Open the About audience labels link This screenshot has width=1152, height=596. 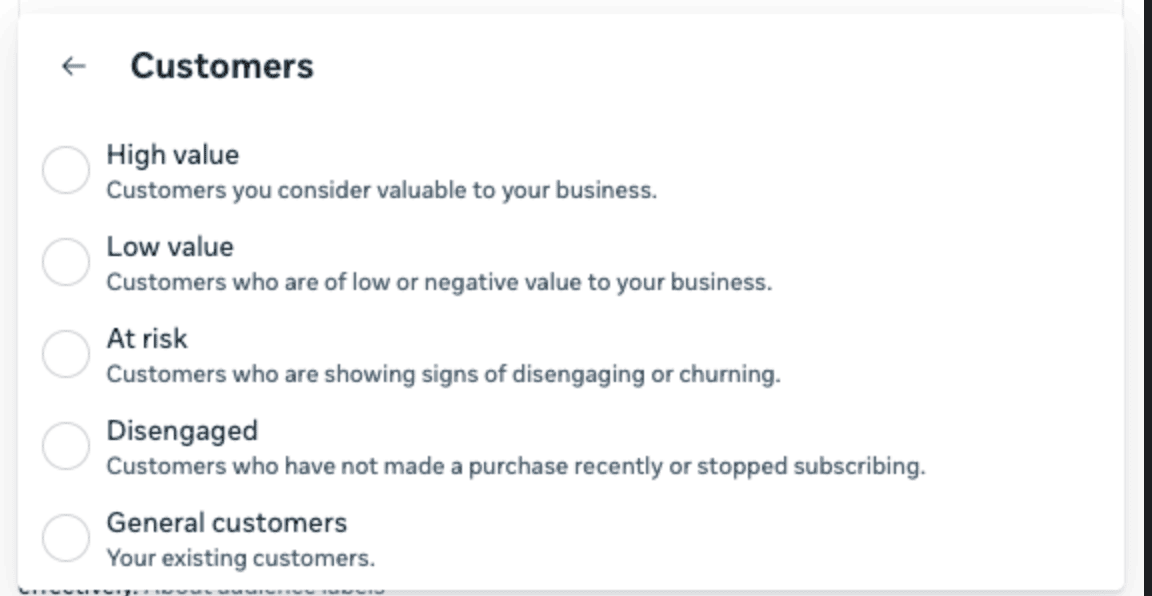tap(264, 589)
